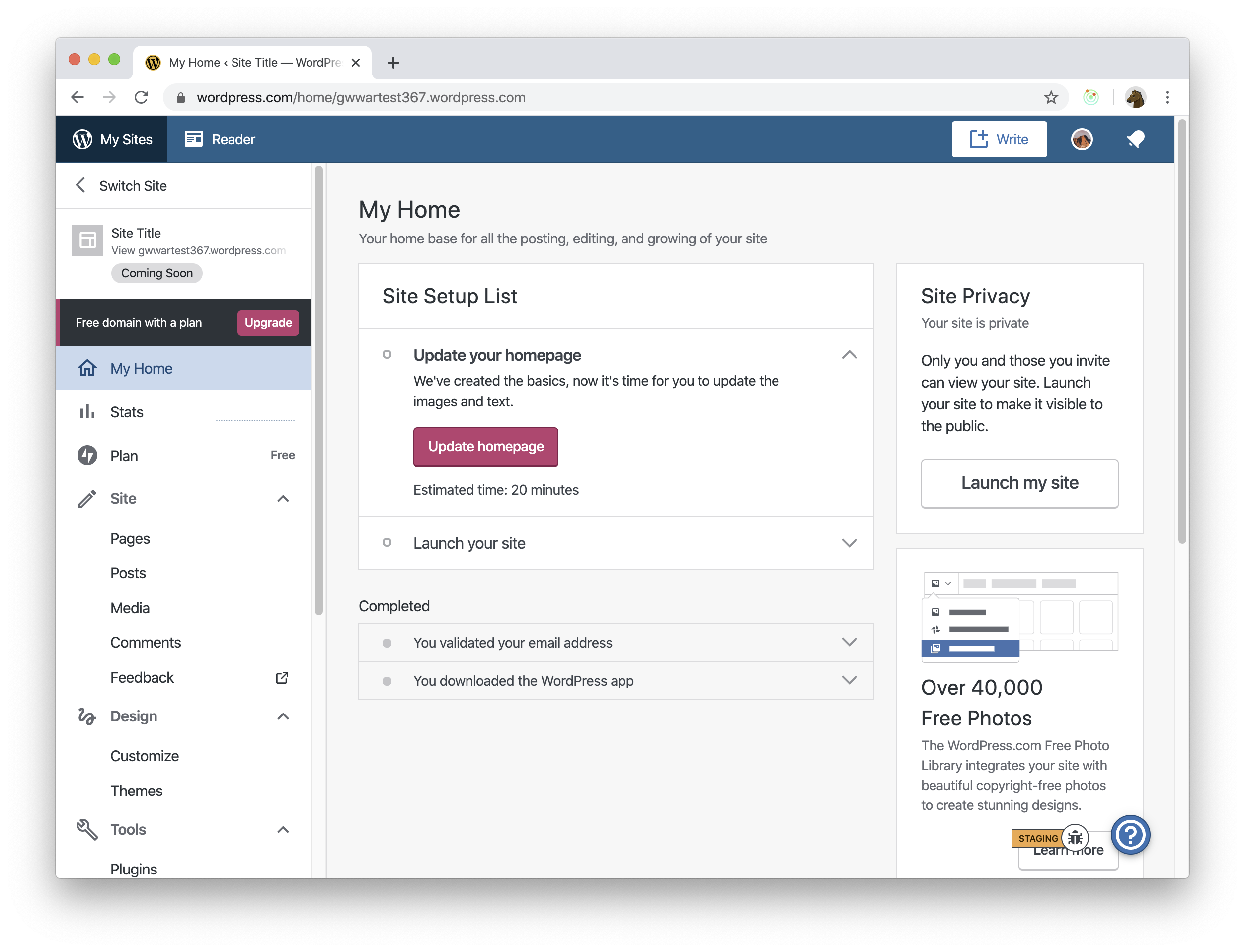Click the browser reload icon

point(141,97)
